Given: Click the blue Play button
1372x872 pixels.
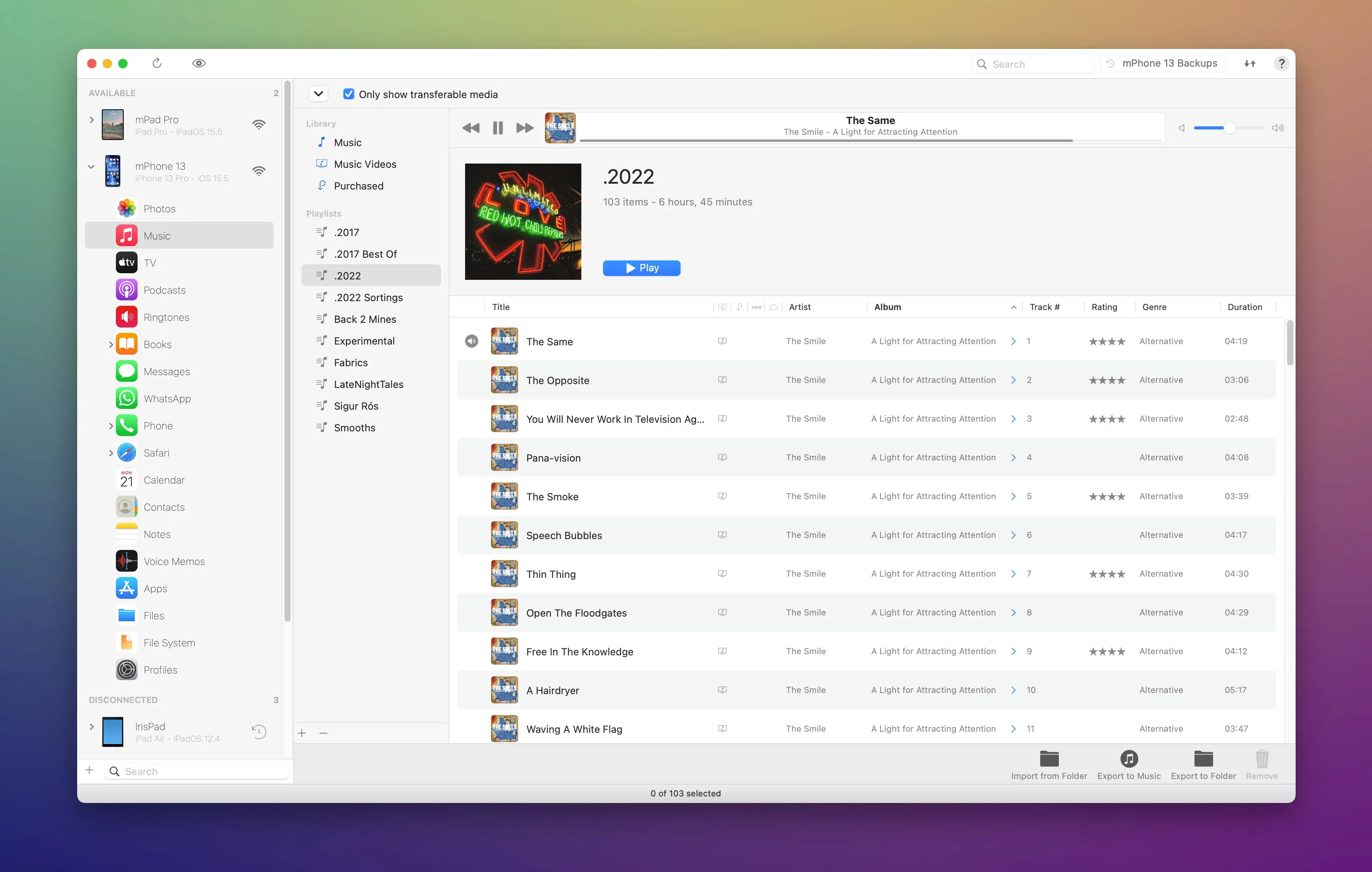Looking at the screenshot, I should 641,268.
